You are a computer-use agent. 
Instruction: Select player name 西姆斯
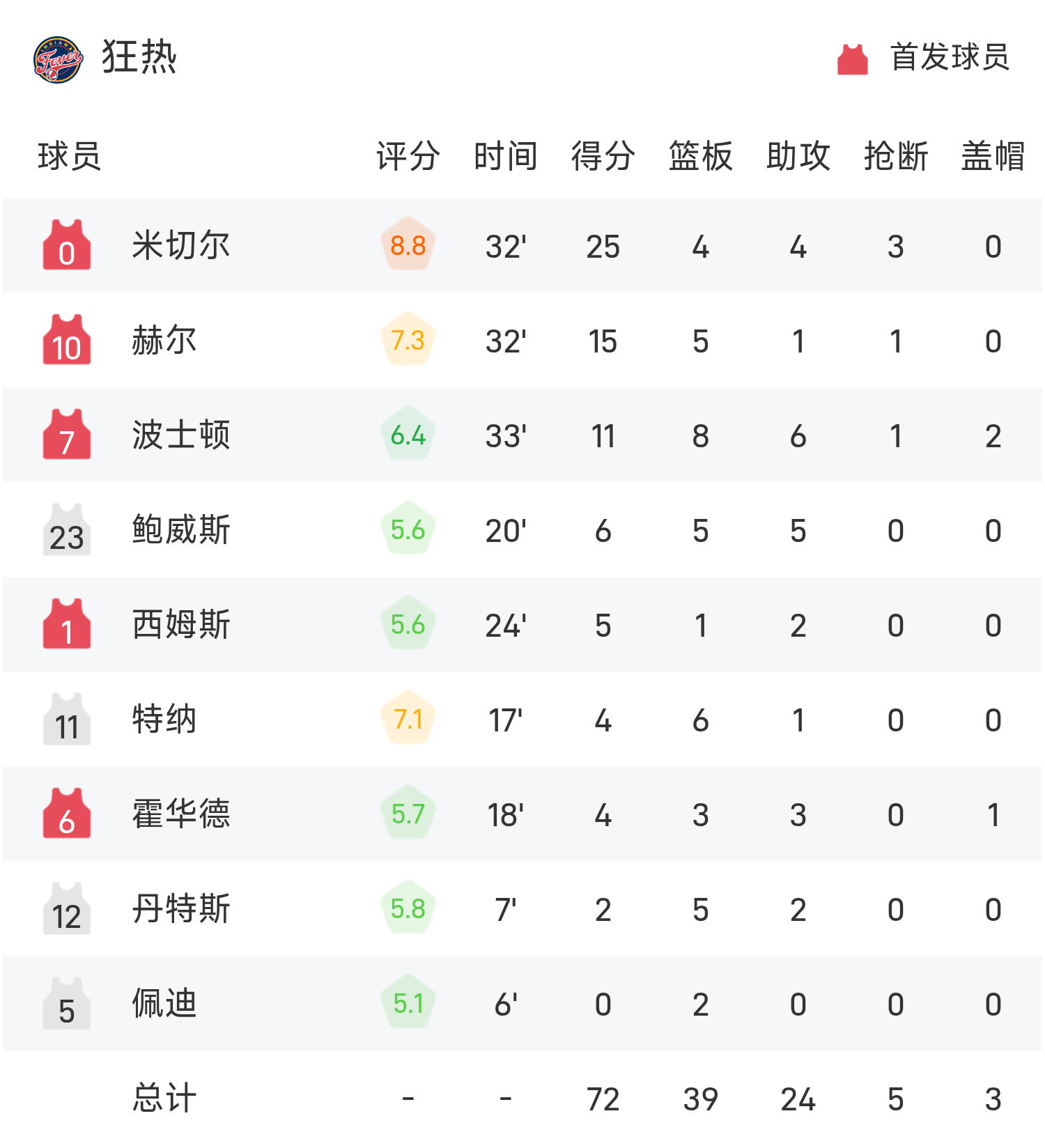tap(181, 625)
